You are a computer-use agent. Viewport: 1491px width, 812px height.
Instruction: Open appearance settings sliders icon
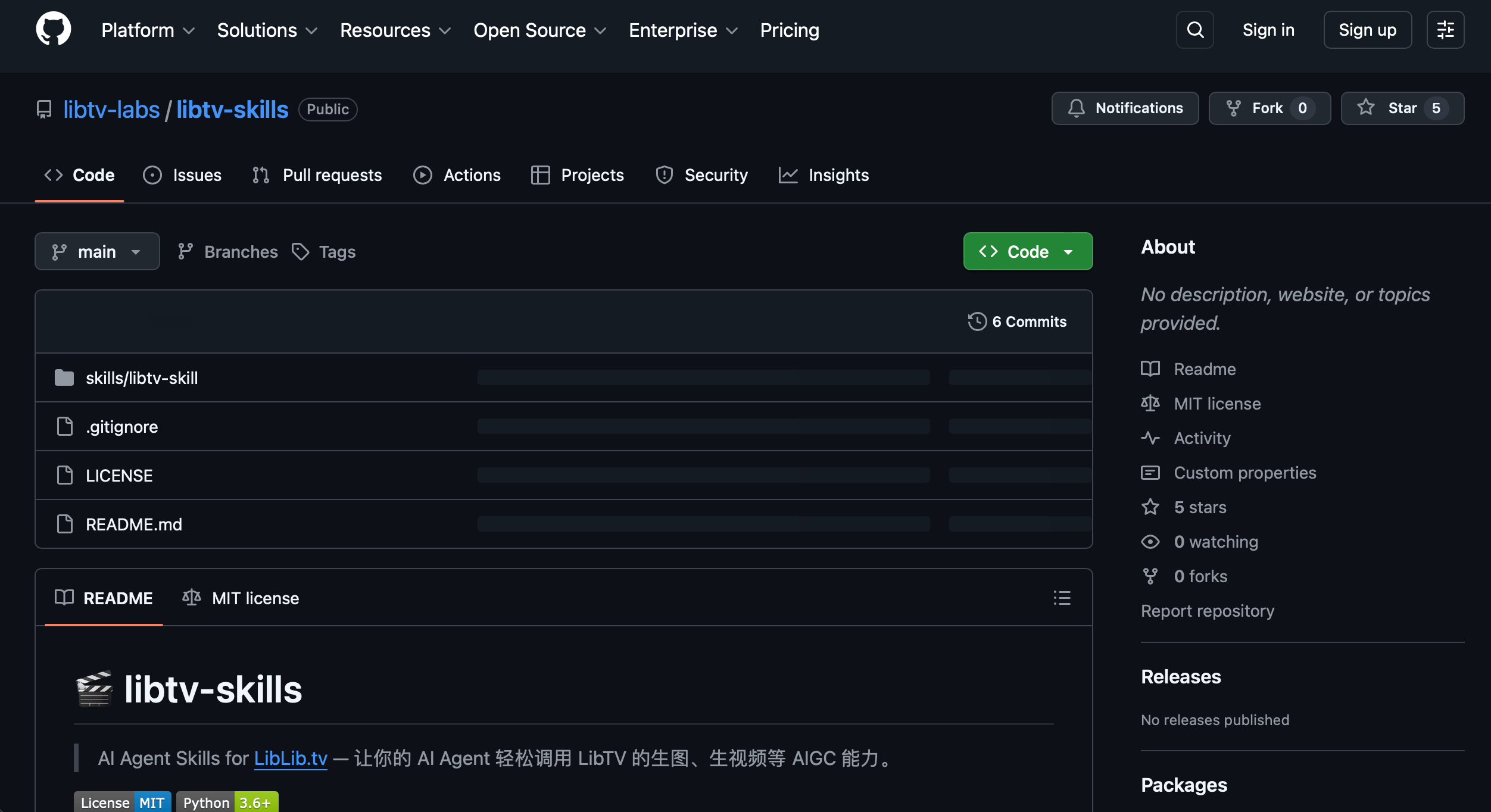(1445, 30)
